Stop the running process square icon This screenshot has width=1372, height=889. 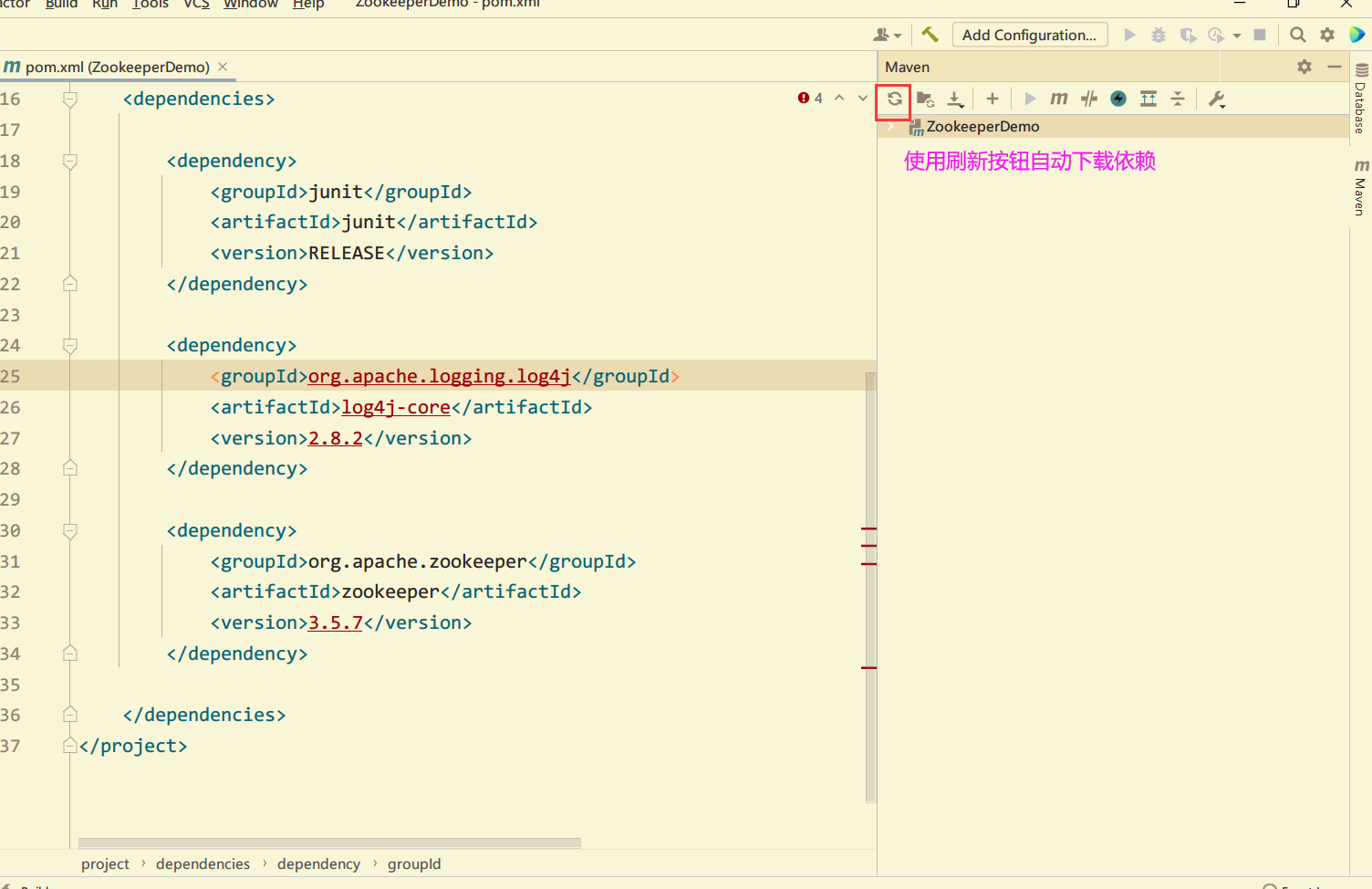[x=1260, y=35]
